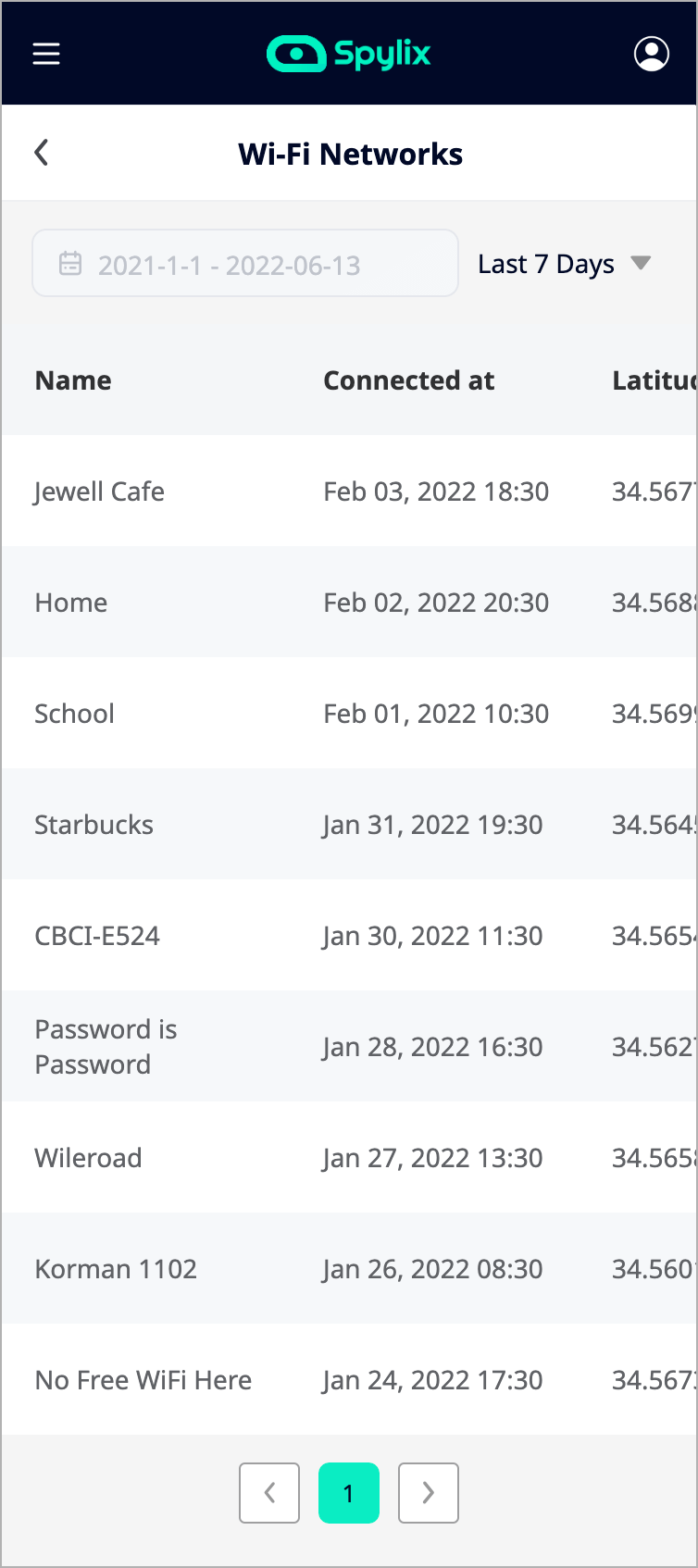Screen dimensions: 698x1568
Task: Collapse the time filter options
Action: click(566, 263)
